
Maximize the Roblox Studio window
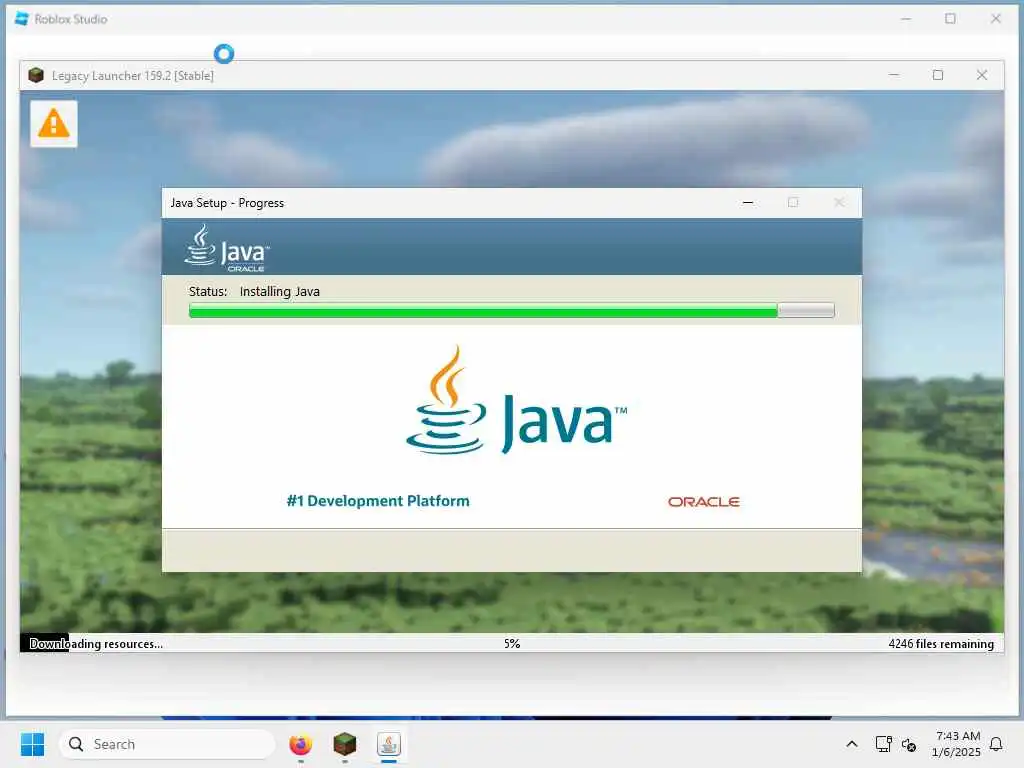950,19
